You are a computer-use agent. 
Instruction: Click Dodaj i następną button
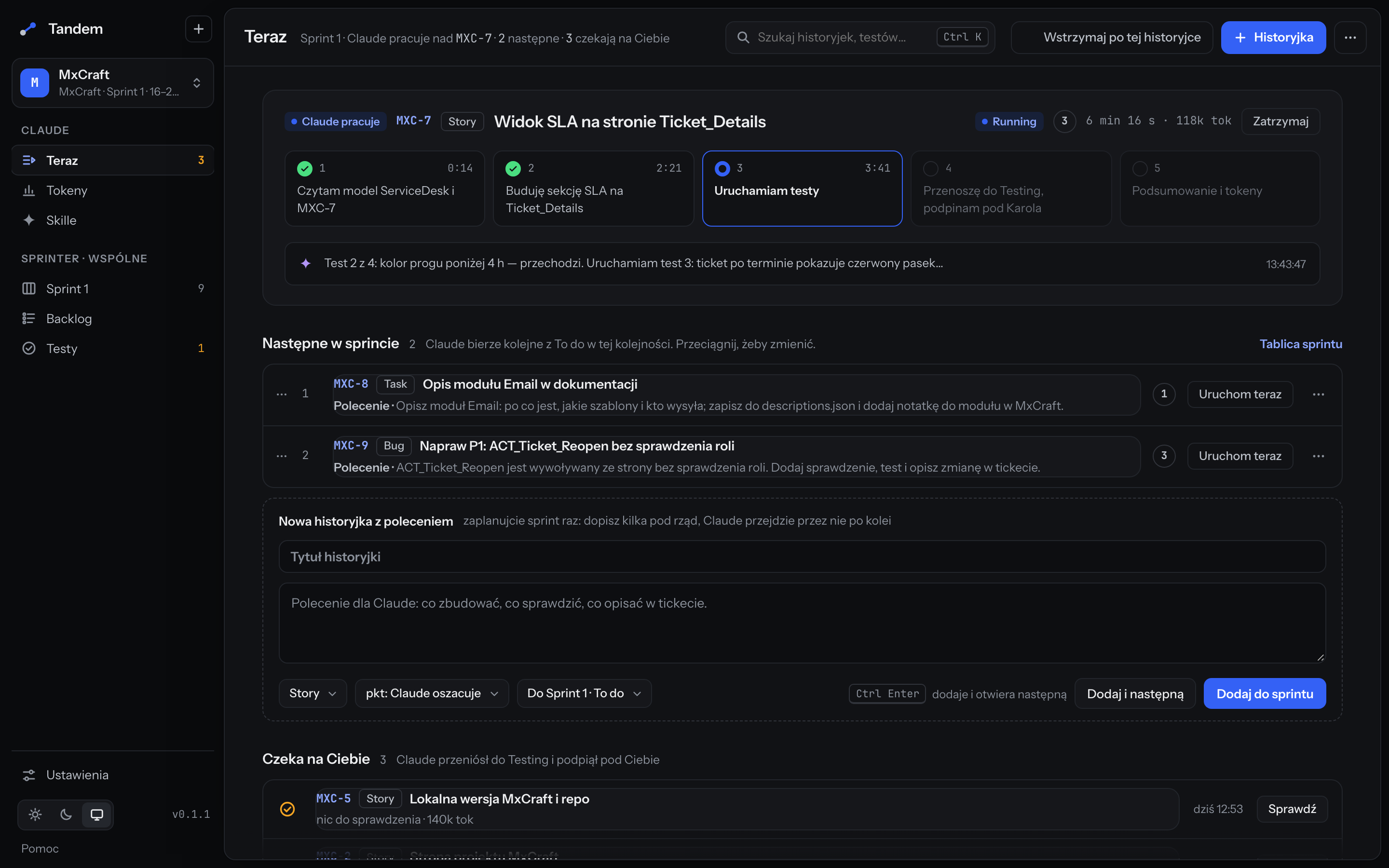1135,693
